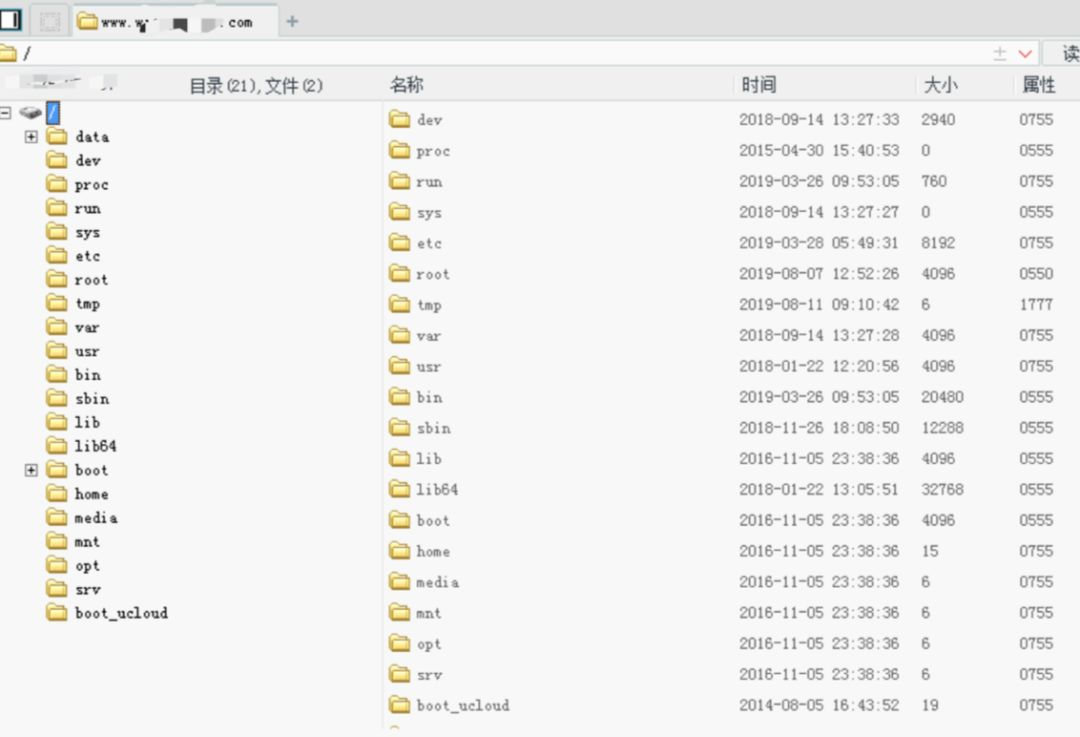Viewport: 1080px width, 737px height.
Task: Sort files by 大小 column header
Action: coord(940,85)
